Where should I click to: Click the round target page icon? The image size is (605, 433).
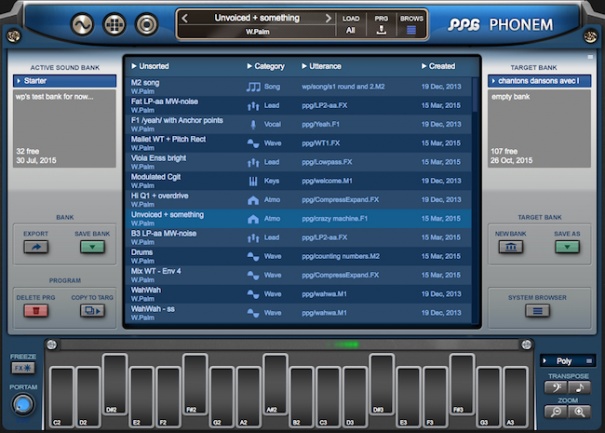(x=146, y=24)
